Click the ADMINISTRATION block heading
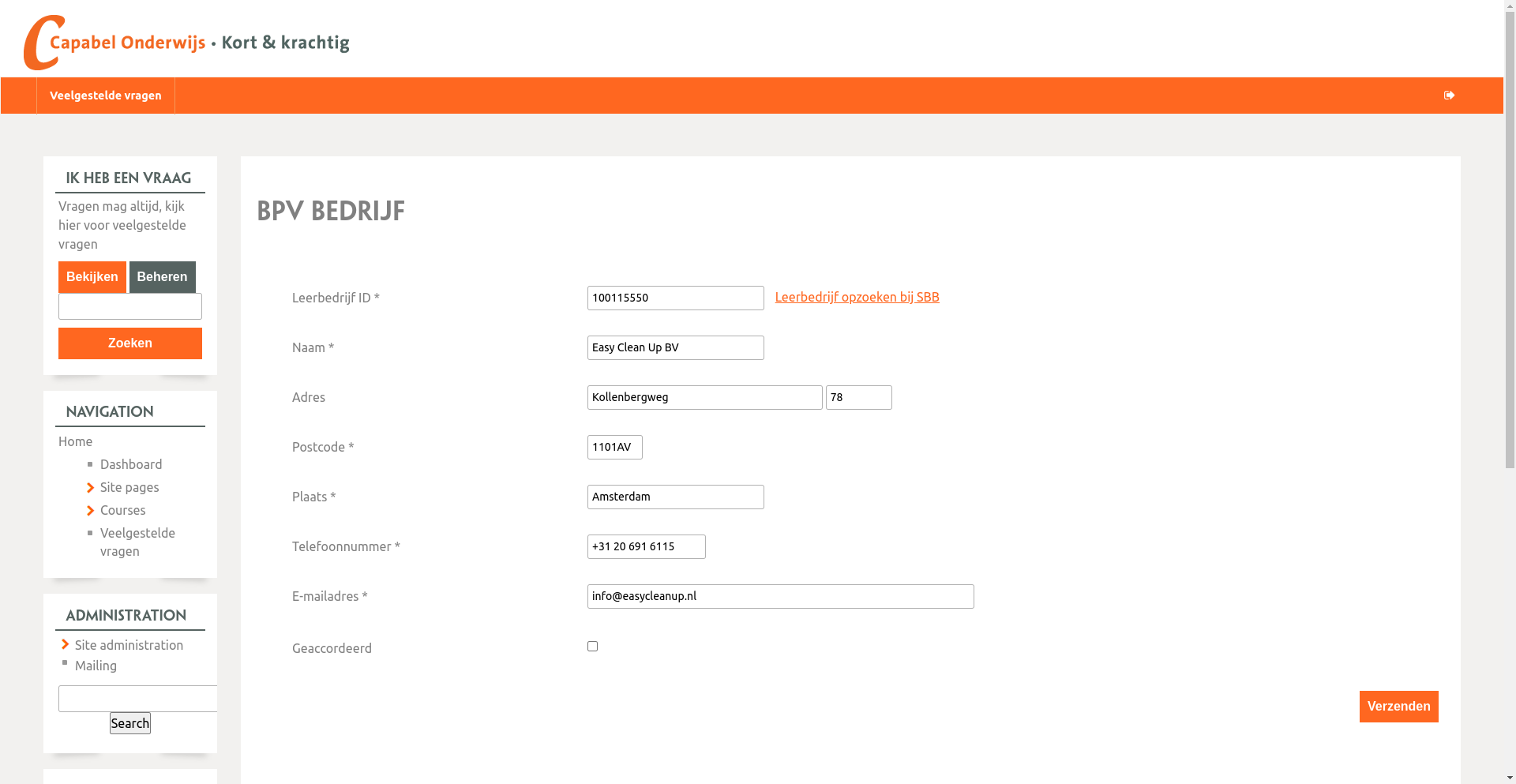The width and height of the screenshot is (1516, 784). tap(126, 615)
